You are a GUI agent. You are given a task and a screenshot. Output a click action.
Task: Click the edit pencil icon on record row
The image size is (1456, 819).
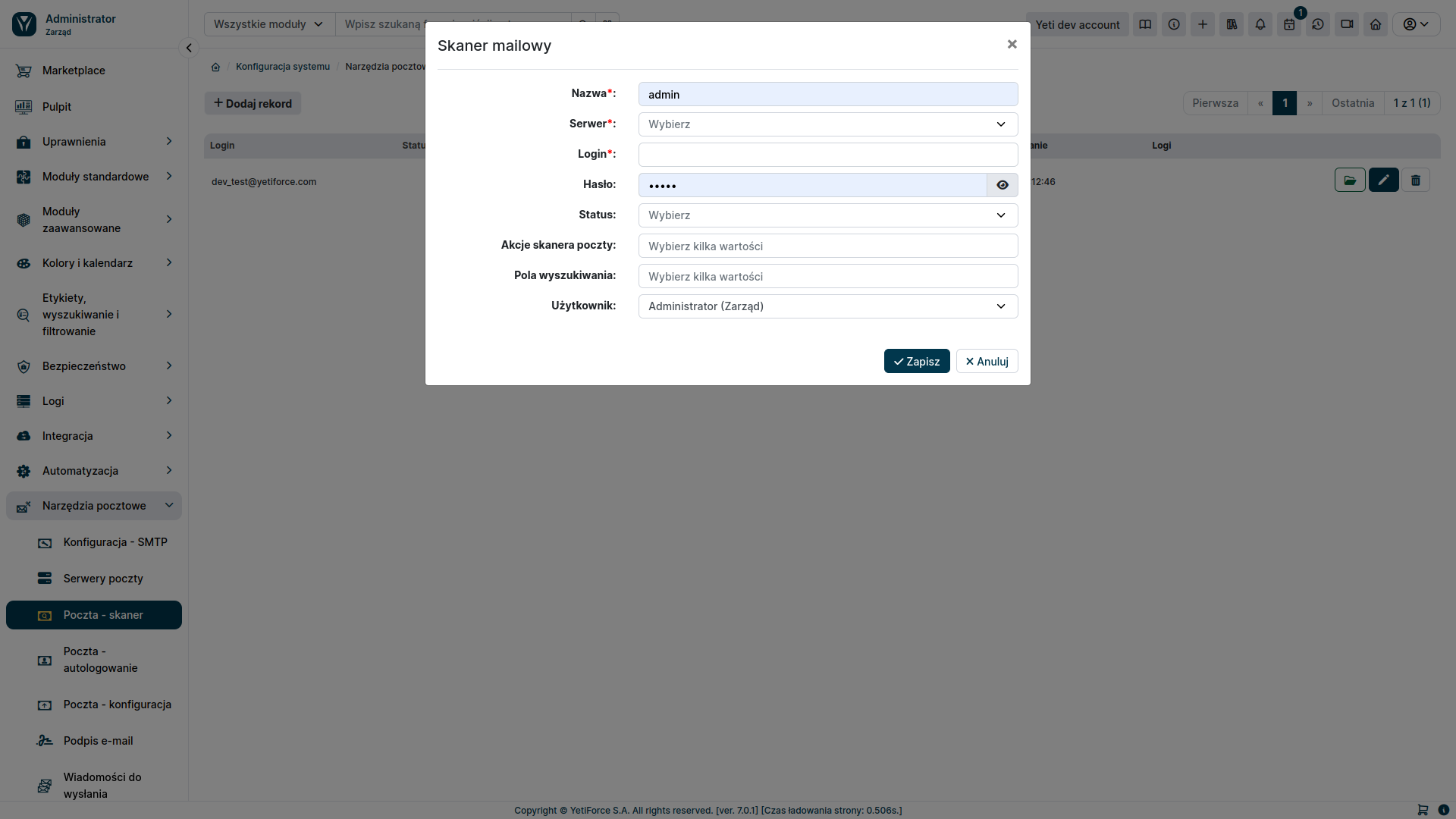pyautogui.click(x=1384, y=180)
